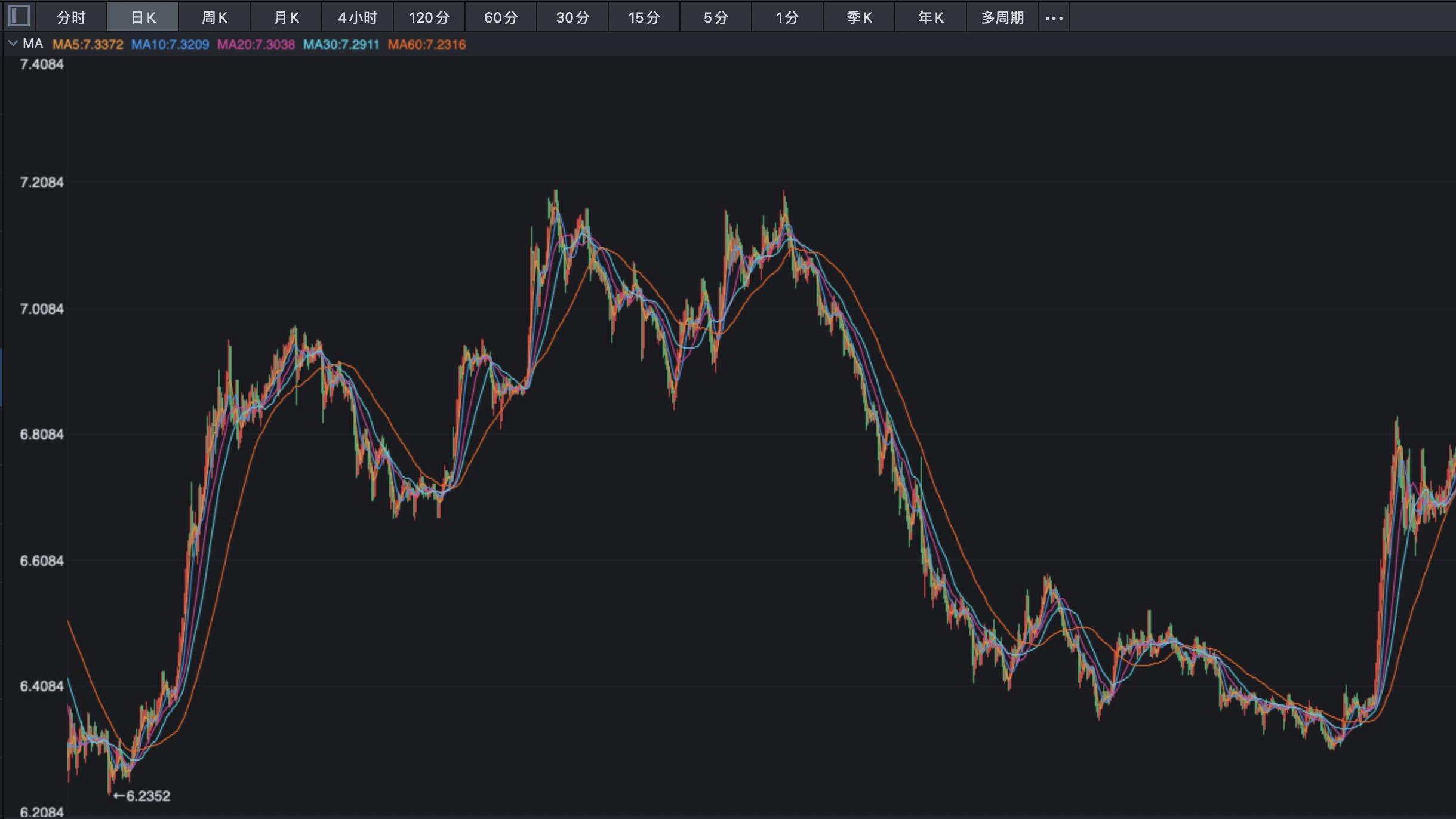Viewport: 1456px width, 819px height.
Task: Switch to the 分时 tab
Action: tap(71, 17)
